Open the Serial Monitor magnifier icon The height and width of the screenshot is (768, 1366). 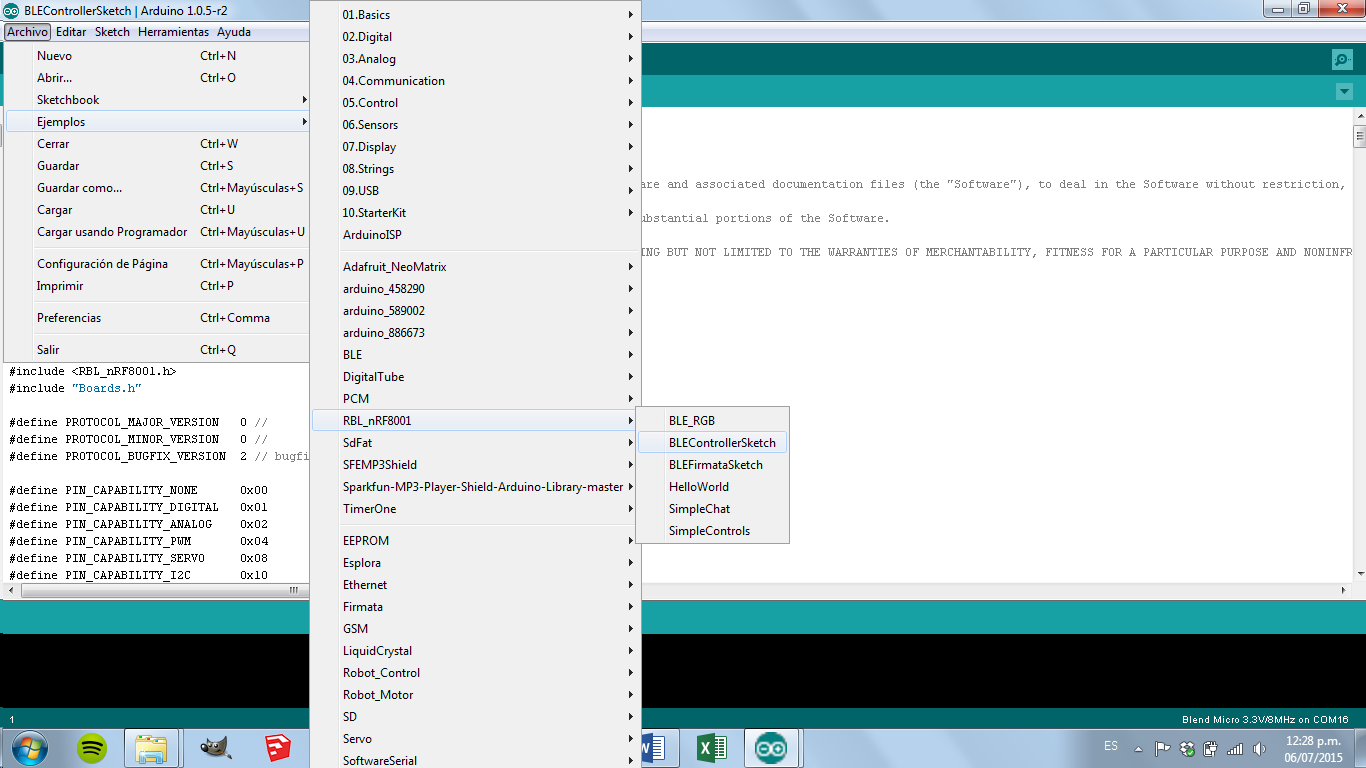tap(1342, 59)
